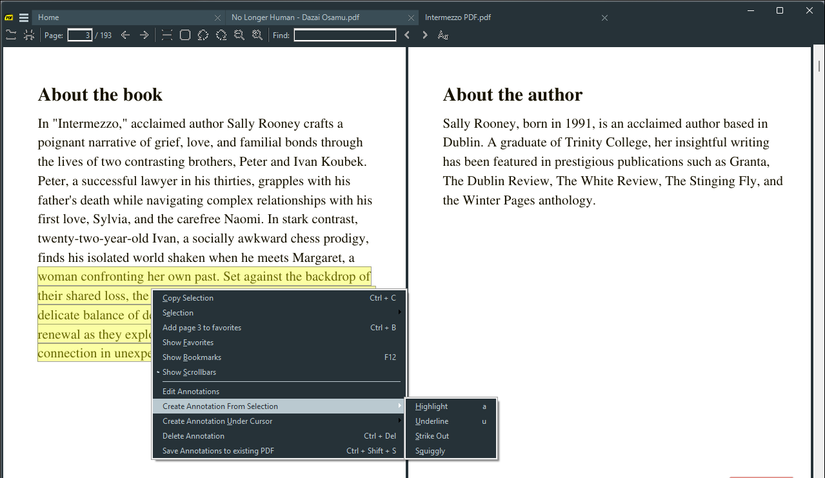Select the Fit Page view icon
This screenshot has width=825, height=478.
[185, 35]
